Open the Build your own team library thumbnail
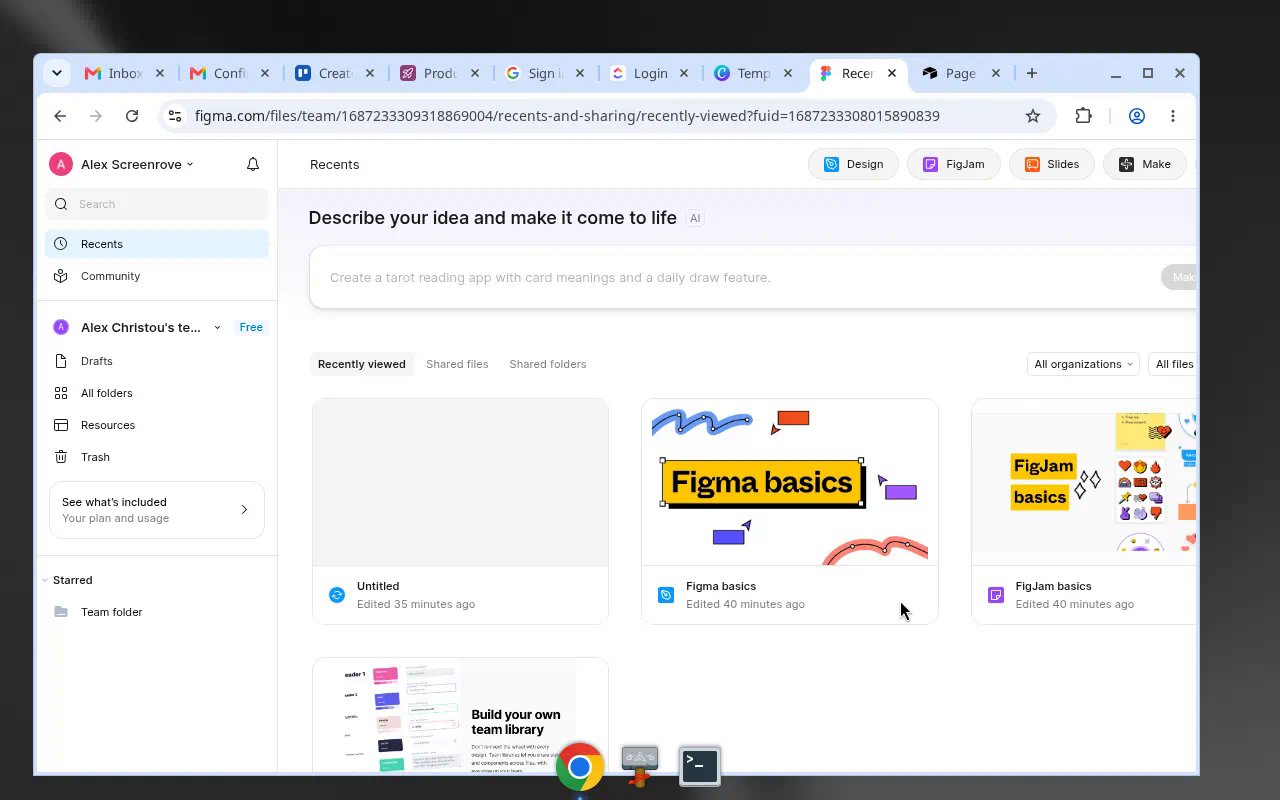This screenshot has width=1280, height=800. coord(460,715)
